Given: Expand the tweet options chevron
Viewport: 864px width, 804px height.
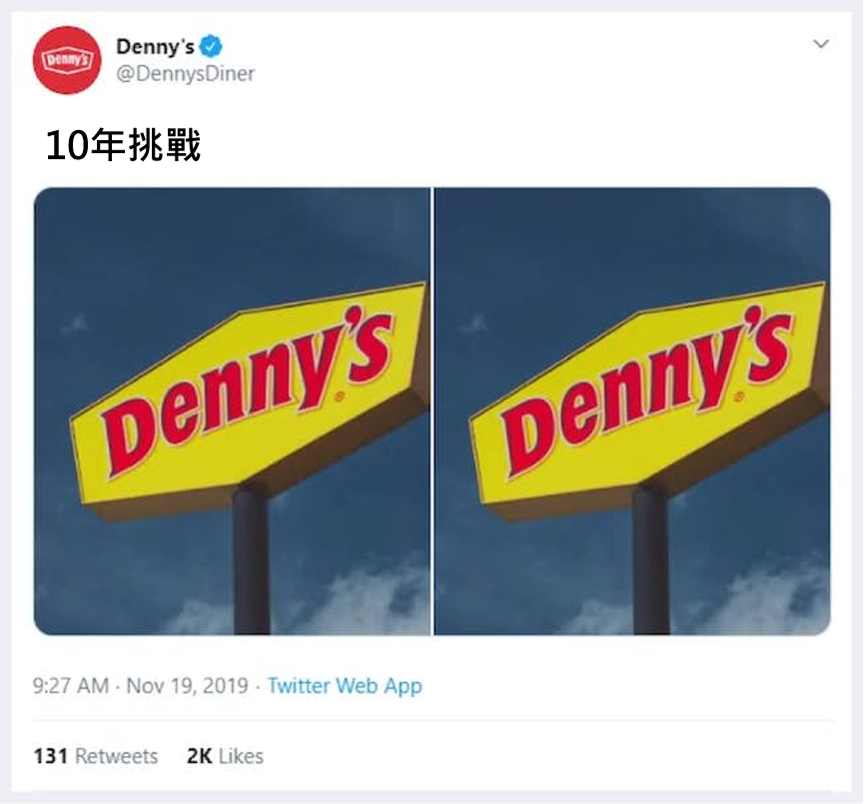Looking at the screenshot, I should [821, 44].
